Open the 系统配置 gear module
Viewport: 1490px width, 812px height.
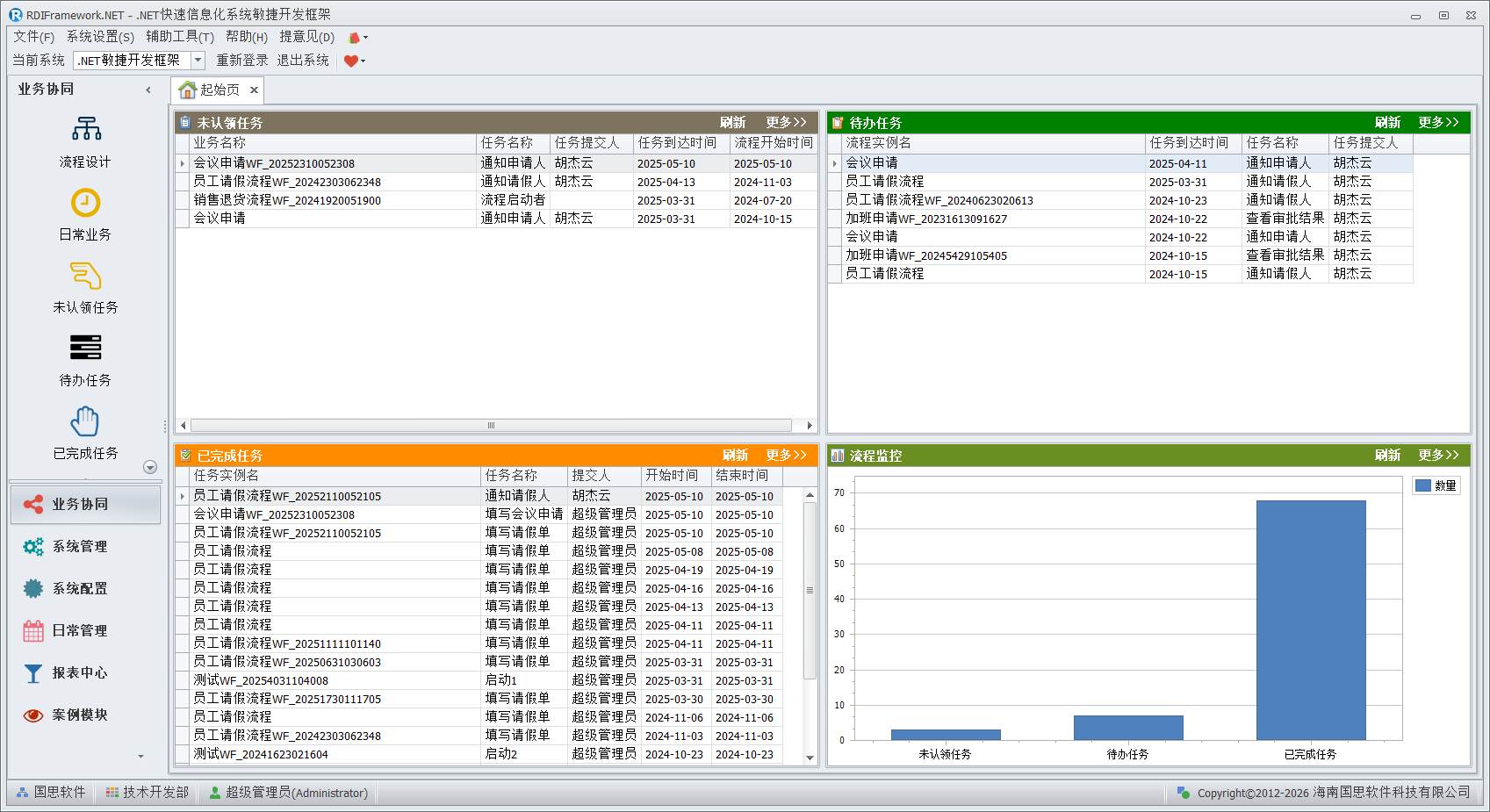(x=79, y=589)
